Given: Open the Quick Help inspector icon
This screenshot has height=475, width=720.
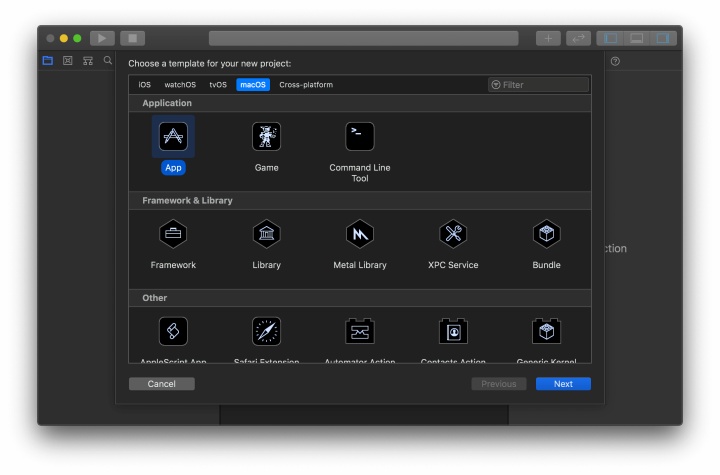Looking at the screenshot, I should click(615, 61).
